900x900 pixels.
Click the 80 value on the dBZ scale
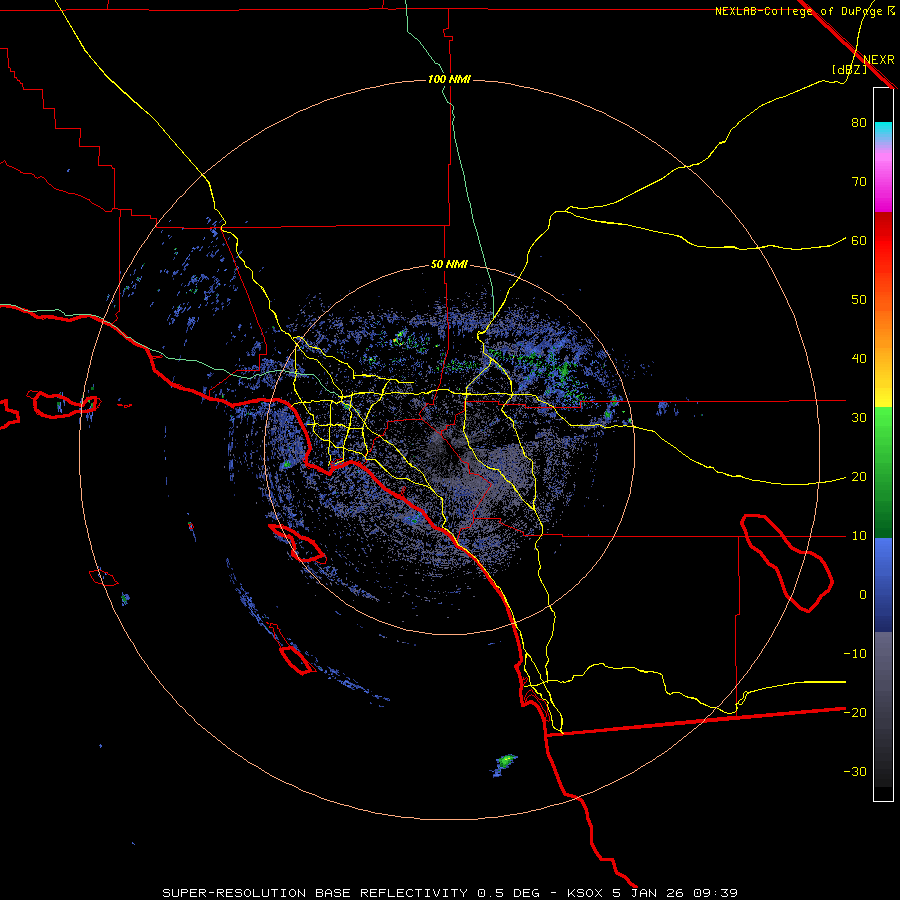[859, 123]
